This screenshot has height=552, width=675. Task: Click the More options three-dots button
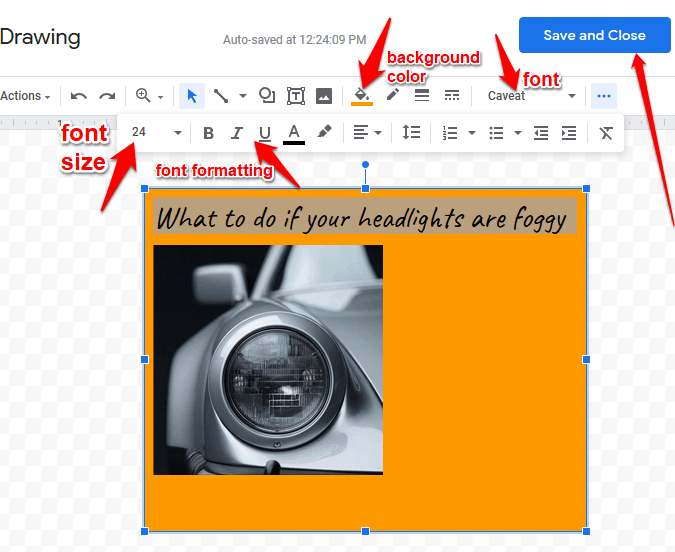point(604,96)
